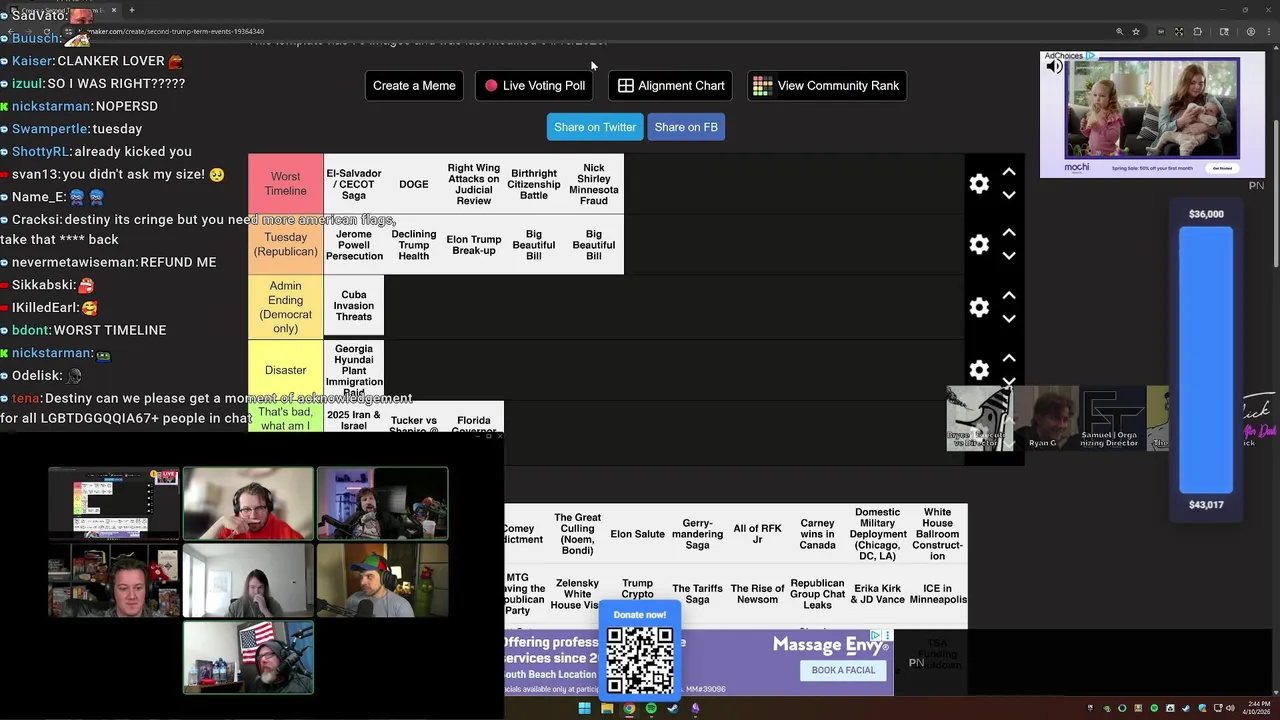Click the red Live Voting dot icon

pos(491,86)
